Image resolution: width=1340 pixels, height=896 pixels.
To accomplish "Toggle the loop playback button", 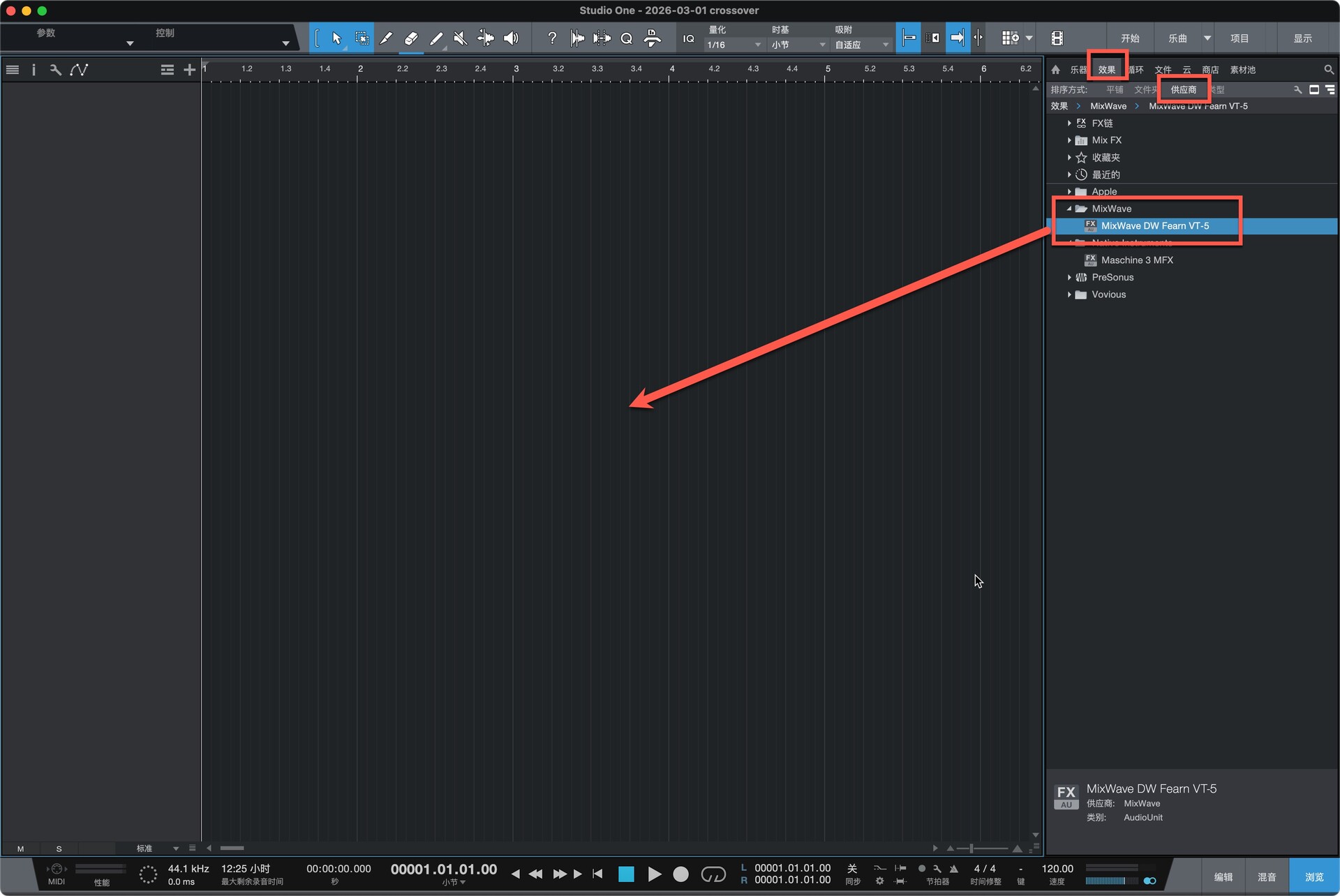I will 713,874.
